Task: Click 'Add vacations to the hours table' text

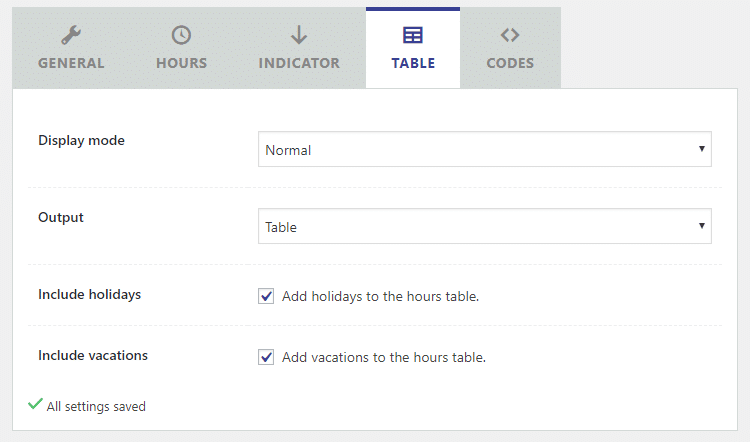Action: point(384,357)
